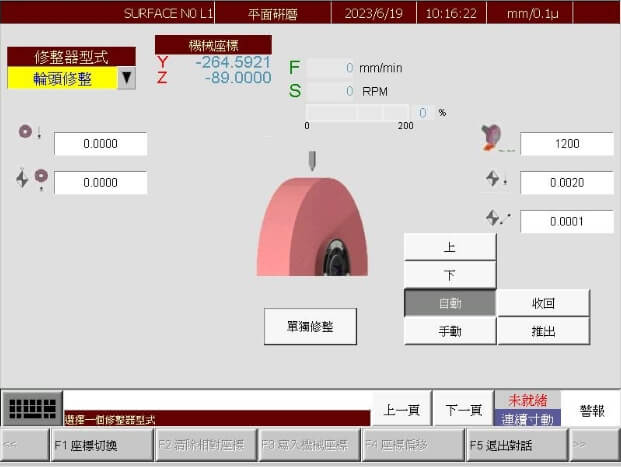Click the dress amount icon beside 0.0020

pos(496,179)
